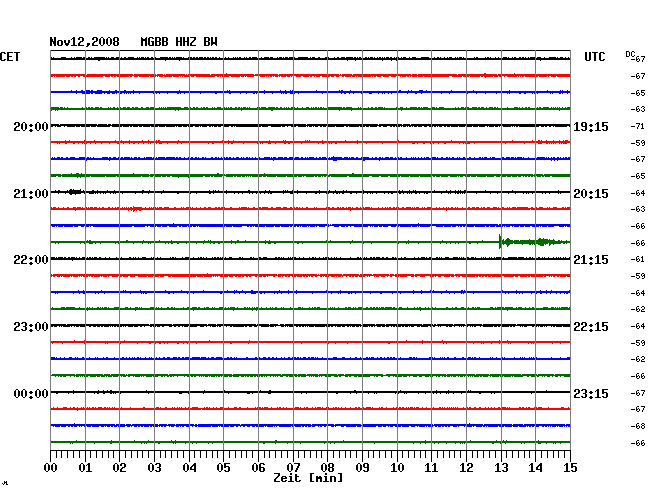Click the 19:15 UTC time label

[x=591, y=127]
